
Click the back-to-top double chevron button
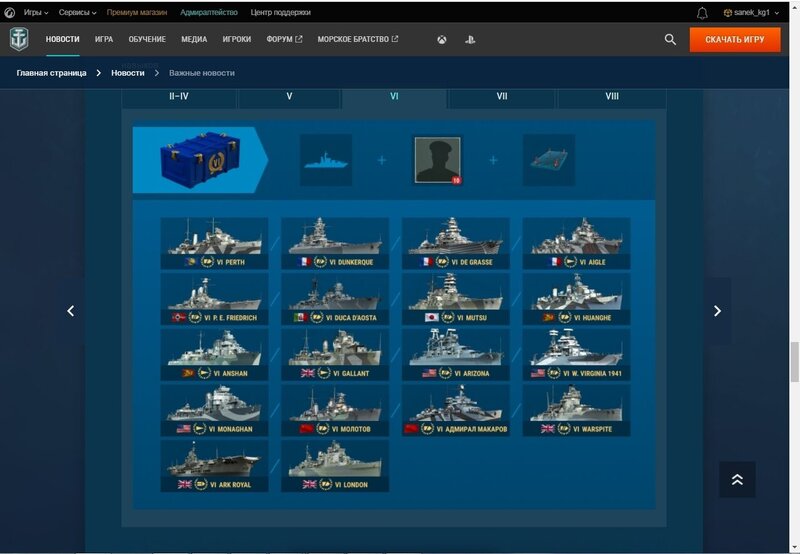point(737,480)
